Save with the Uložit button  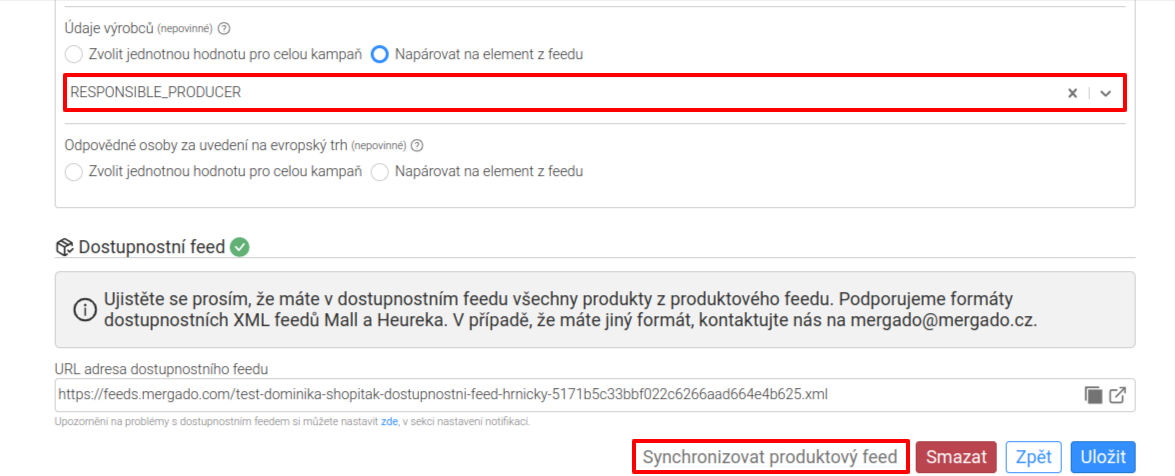click(x=1103, y=457)
